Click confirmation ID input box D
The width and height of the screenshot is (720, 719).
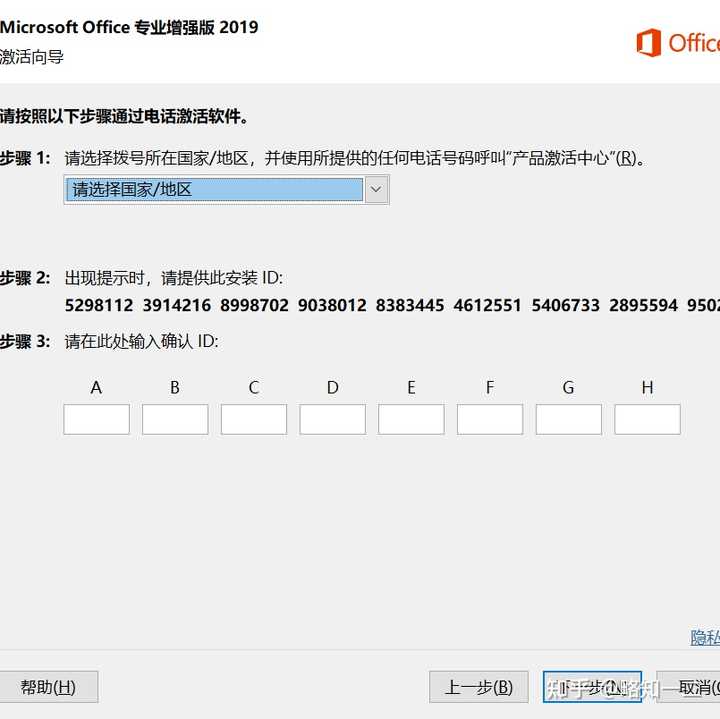(332, 419)
